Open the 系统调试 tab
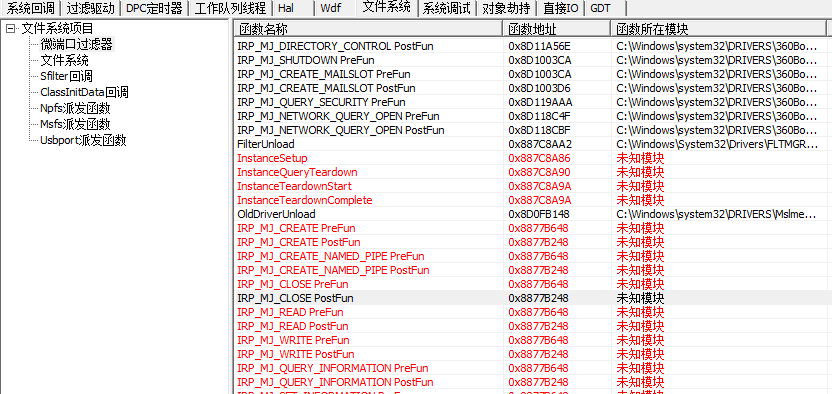Image resolution: width=832 pixels, height=394 pixels. 447,8
